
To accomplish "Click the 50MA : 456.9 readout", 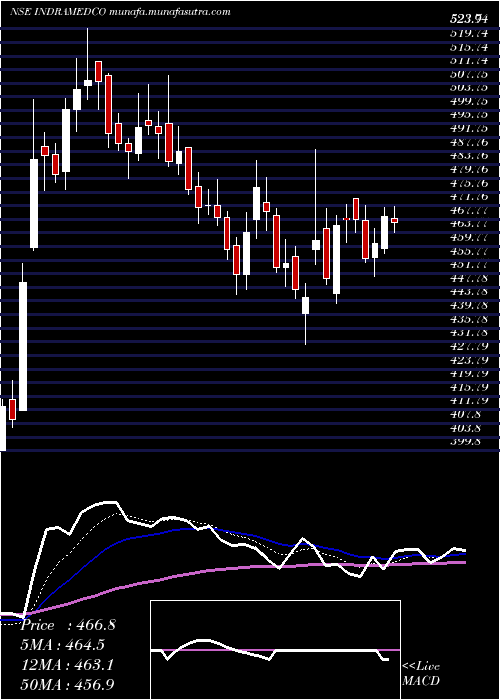I will pos(68,685).
